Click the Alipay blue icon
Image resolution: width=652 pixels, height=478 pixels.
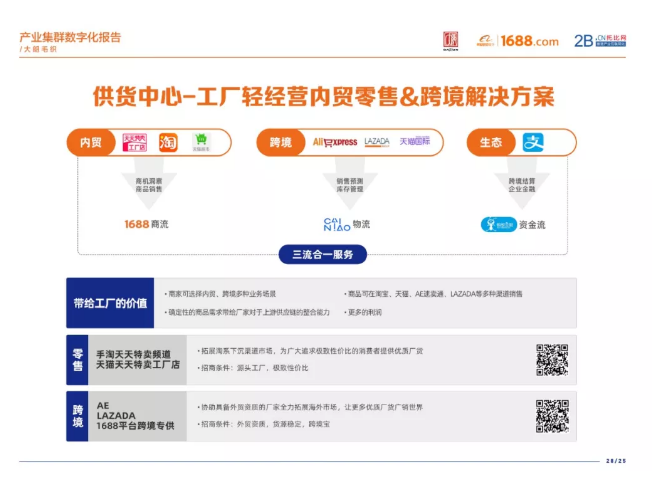point(535,143)
